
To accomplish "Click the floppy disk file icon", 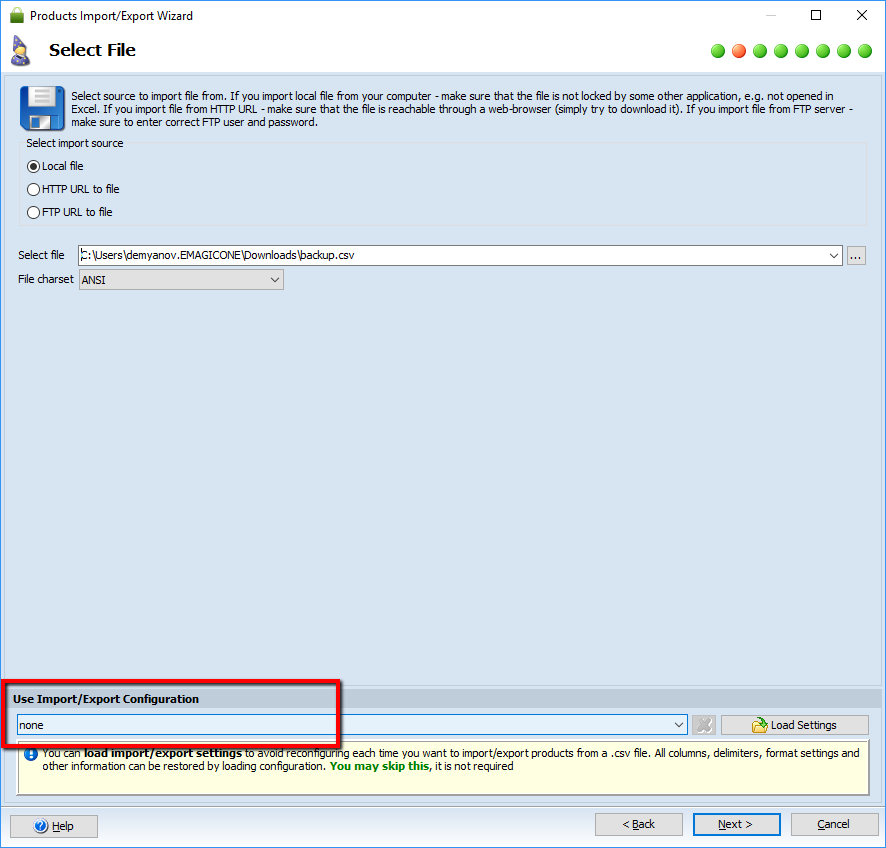I will [x=42, y=108].
